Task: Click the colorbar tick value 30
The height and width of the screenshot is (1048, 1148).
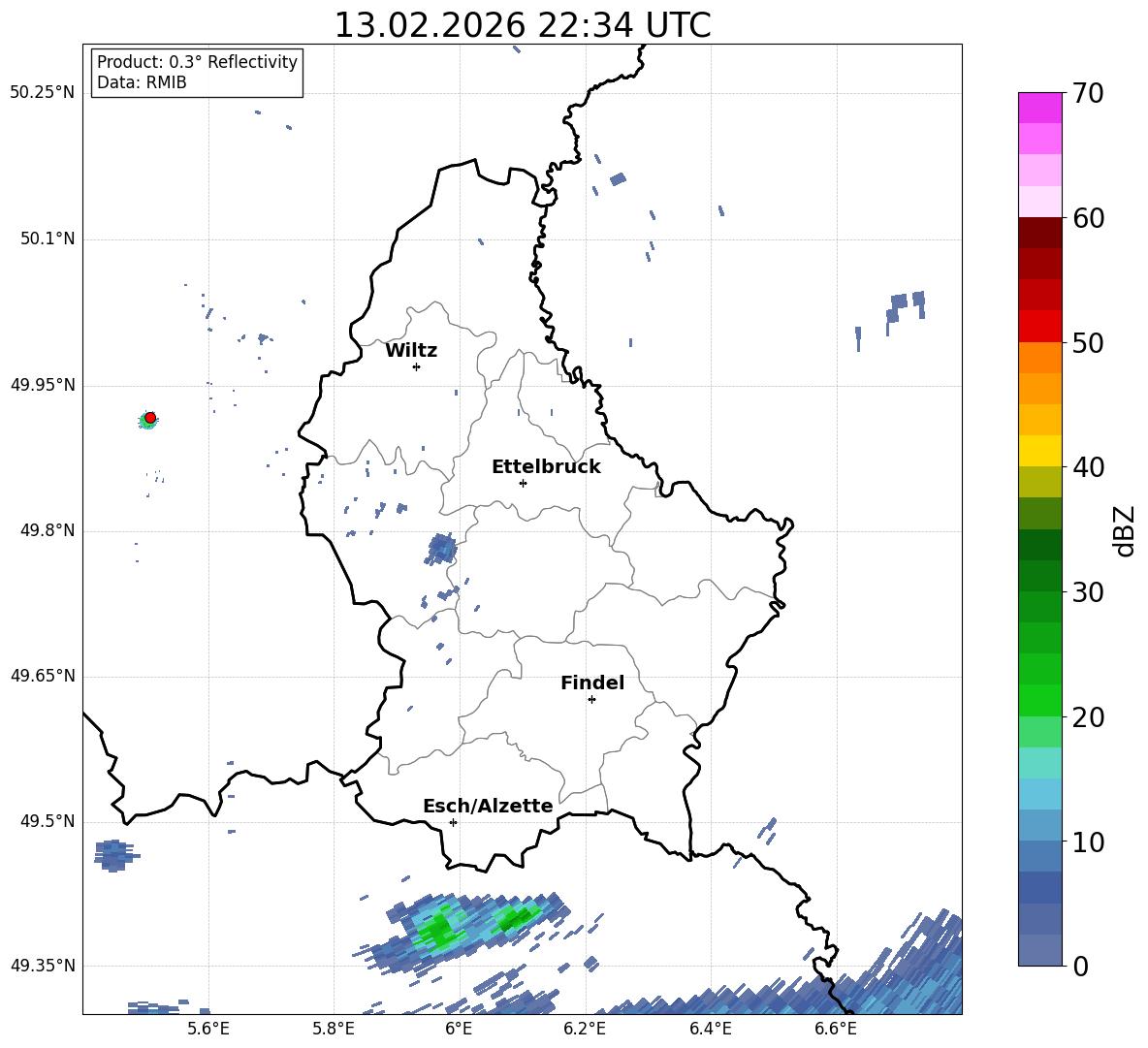Action: (1089, 592)
